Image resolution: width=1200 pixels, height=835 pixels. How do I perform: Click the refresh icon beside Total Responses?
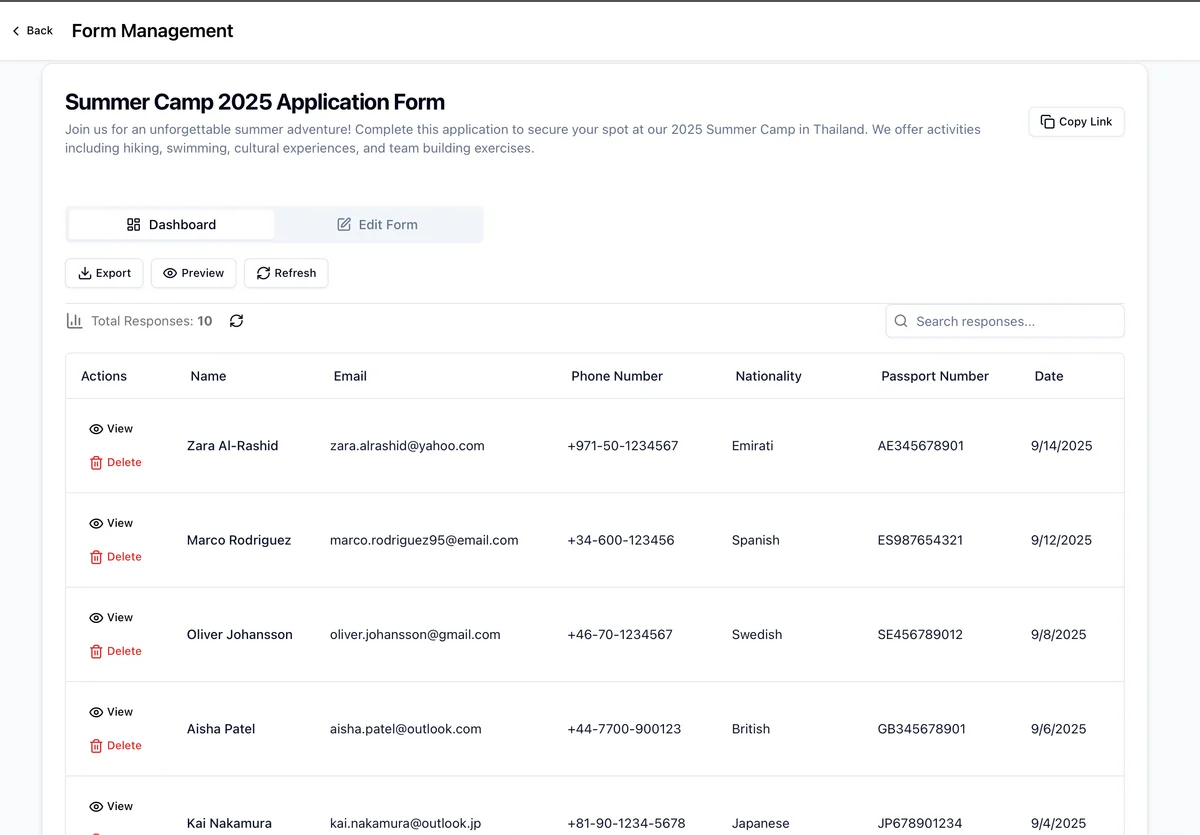(x=236, y=321)
